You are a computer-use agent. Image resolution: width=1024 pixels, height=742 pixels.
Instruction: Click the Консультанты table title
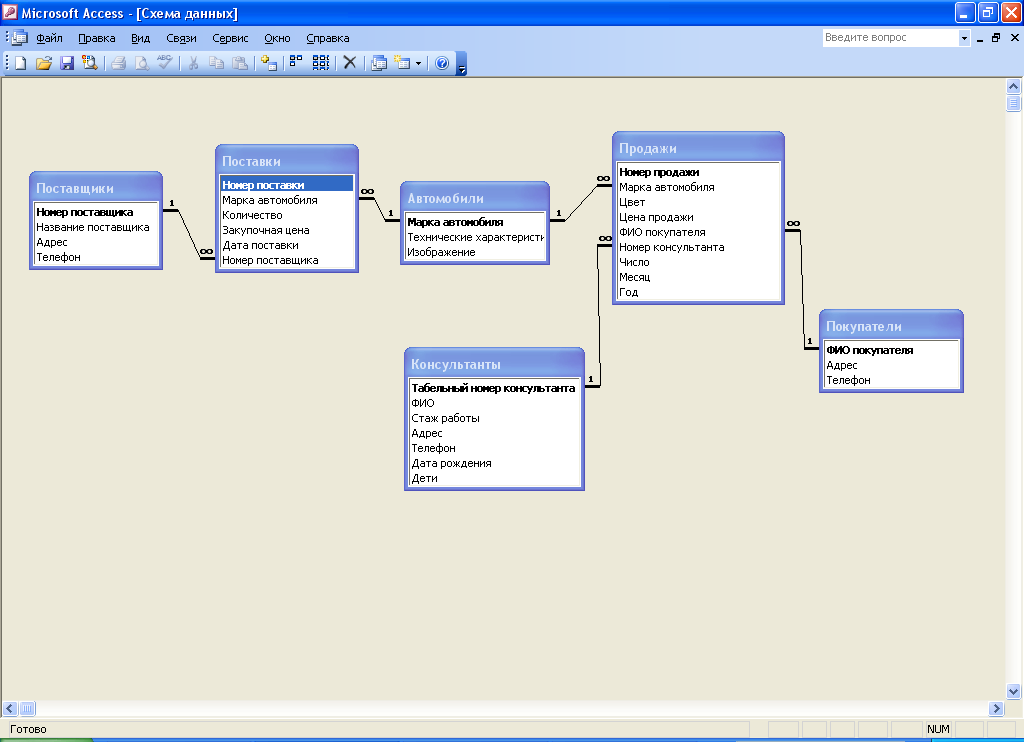click(494, 364)
